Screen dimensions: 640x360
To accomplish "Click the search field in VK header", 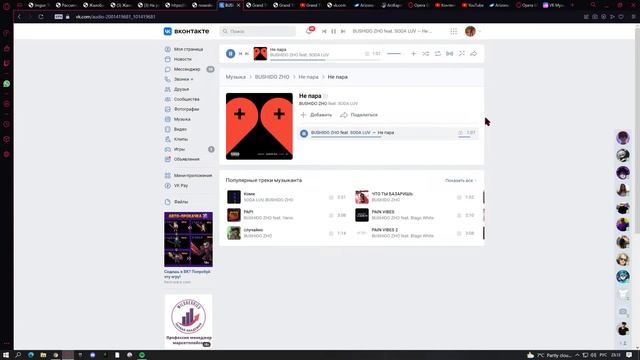I will pyautogui.click(x=258, y=31).
